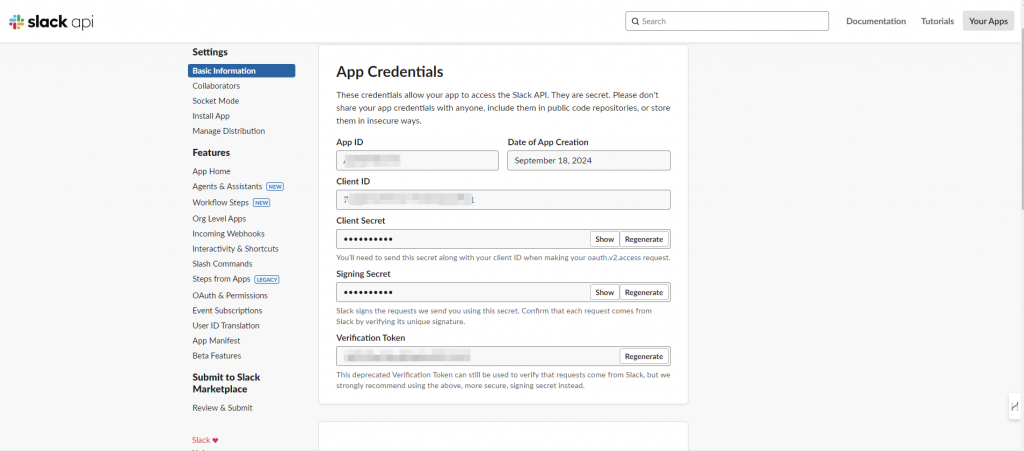The height and width of the screenshot is (451, 1024).
Task: Click the App Credentials heading
Action: (x=389, y=71)
